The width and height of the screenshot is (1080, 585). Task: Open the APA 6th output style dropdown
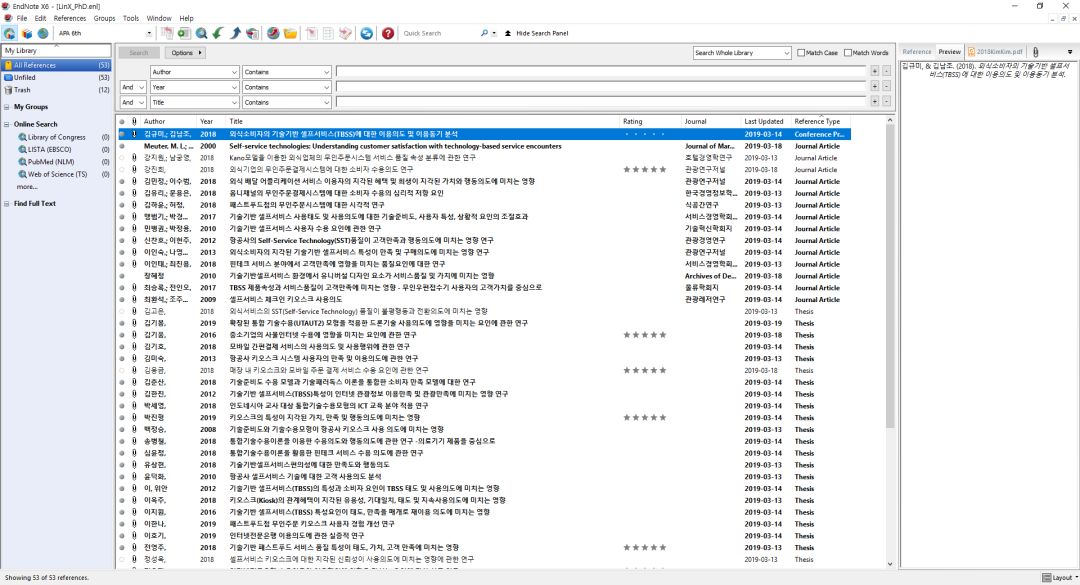(x=149, y=33)
